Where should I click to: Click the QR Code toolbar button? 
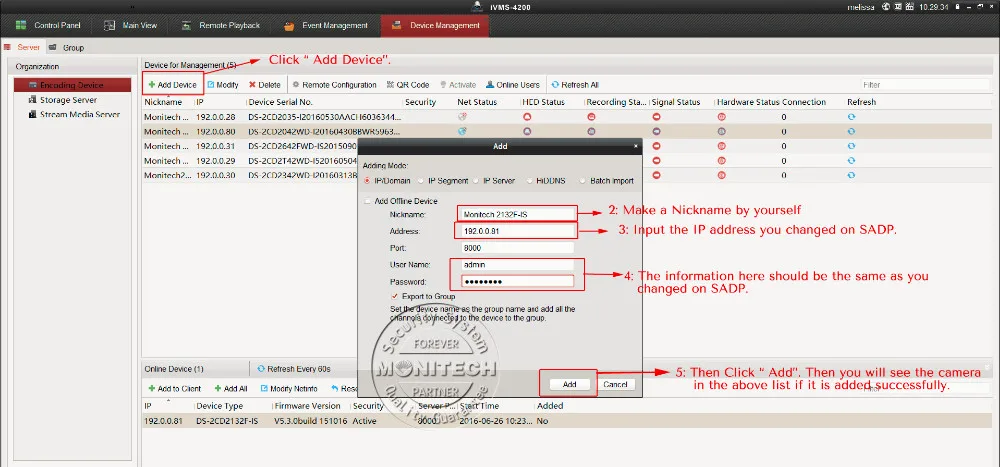click(x=408, y=85)
